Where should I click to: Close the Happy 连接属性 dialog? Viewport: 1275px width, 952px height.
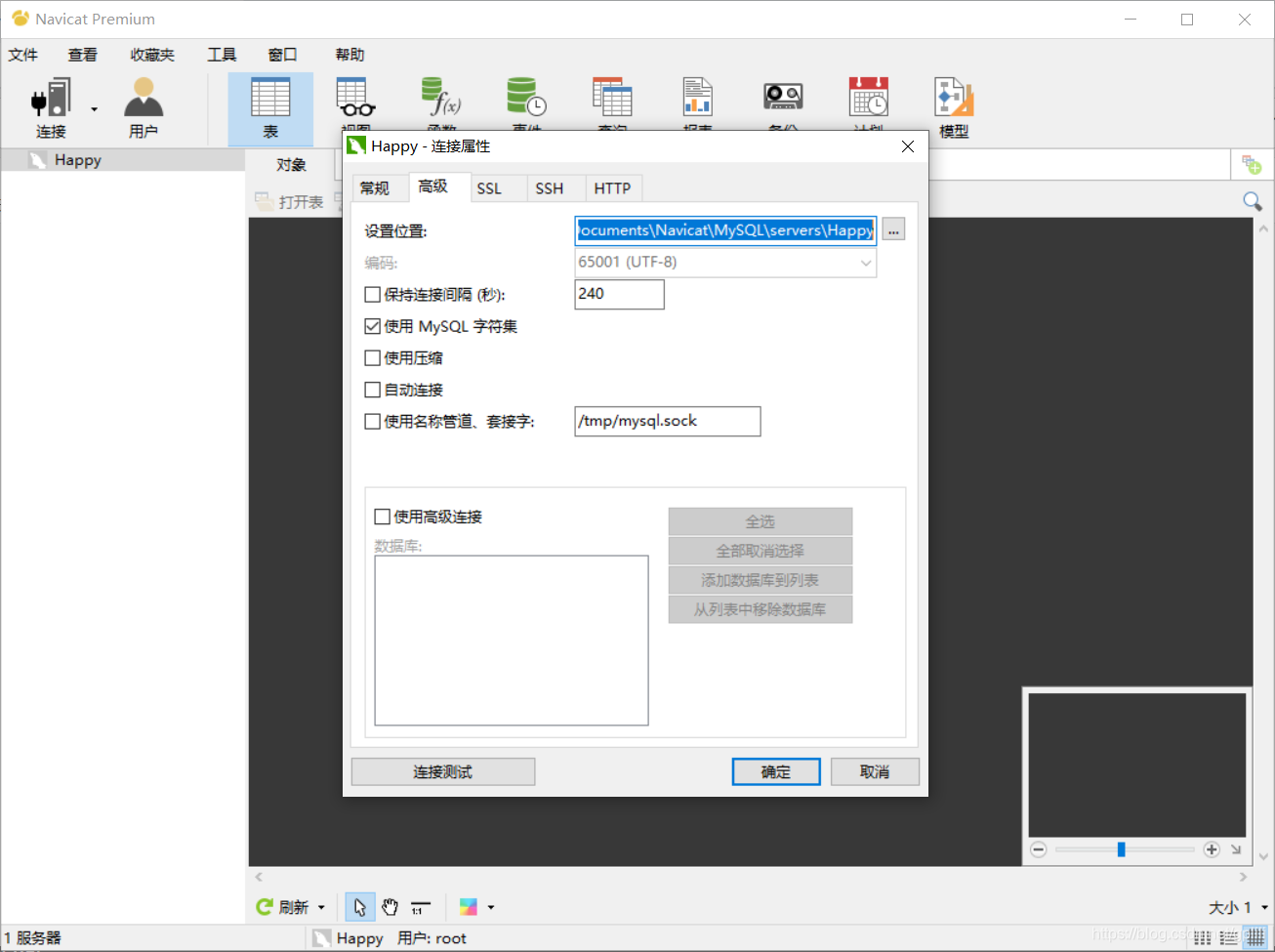click(x=908, y=146)
